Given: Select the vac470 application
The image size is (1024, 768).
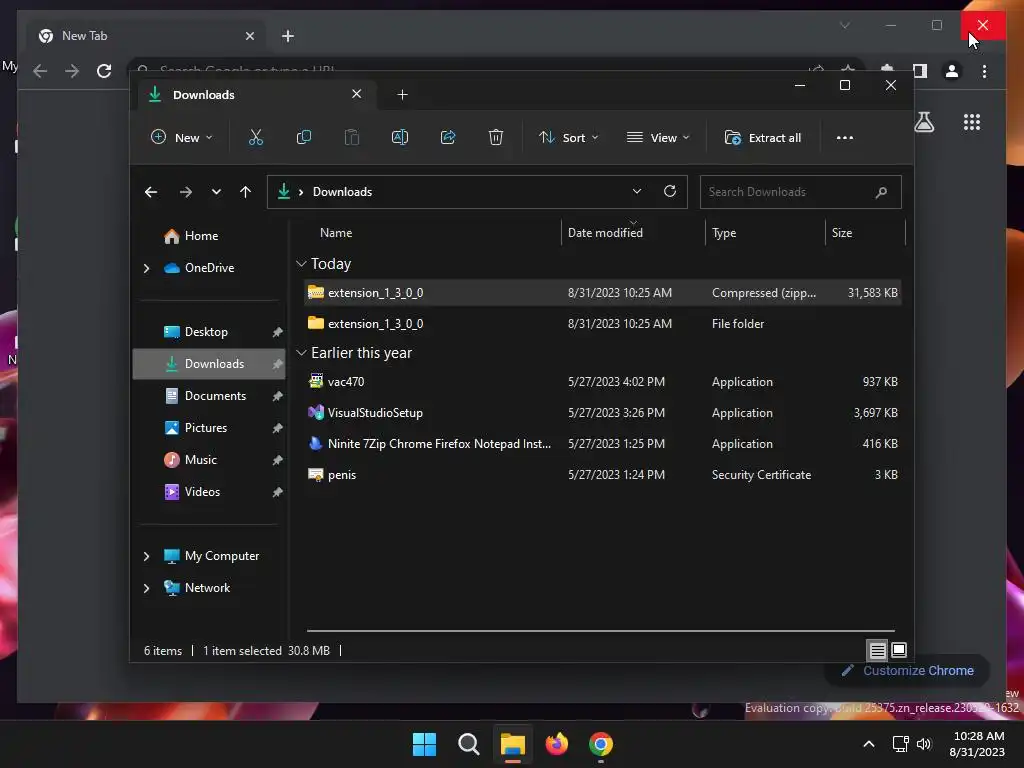Looking at the screenshot, I should tap(602, 382).
